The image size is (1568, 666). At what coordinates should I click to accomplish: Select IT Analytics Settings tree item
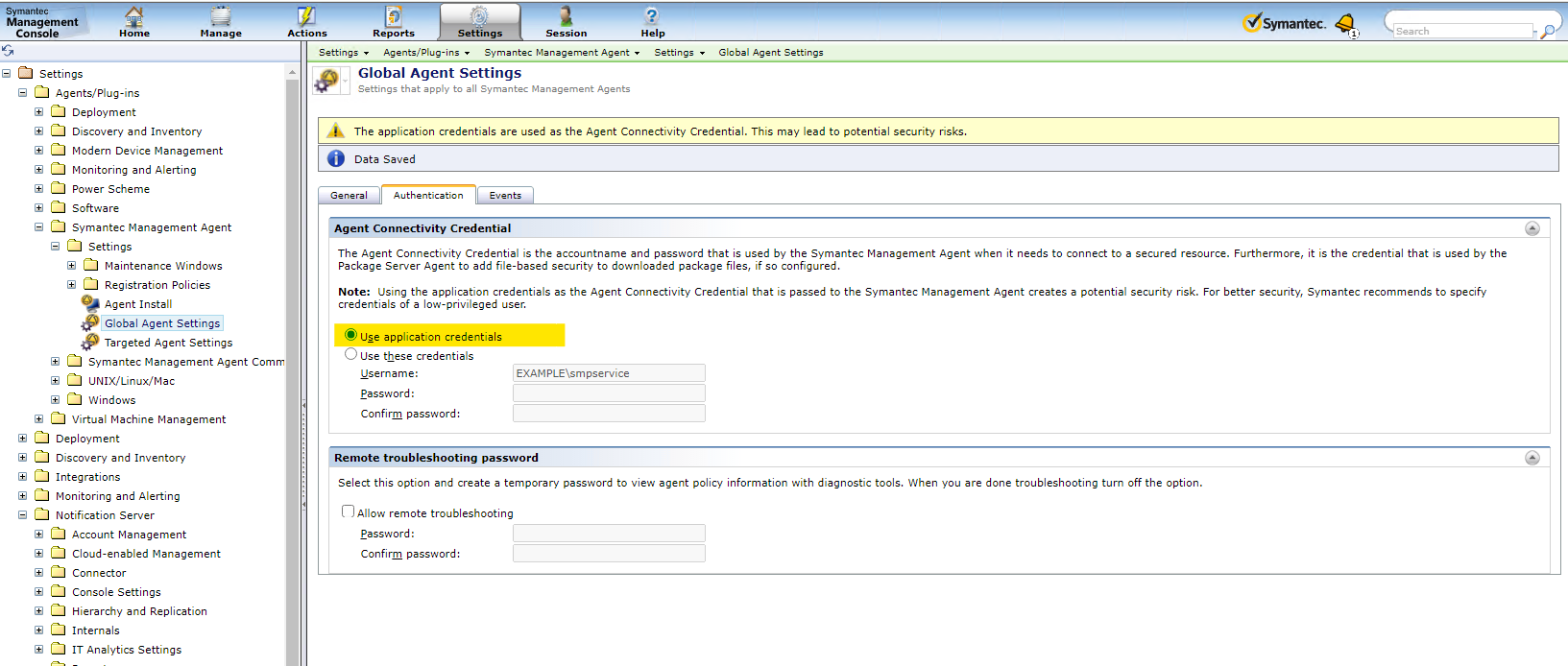[x=127, y=650]
